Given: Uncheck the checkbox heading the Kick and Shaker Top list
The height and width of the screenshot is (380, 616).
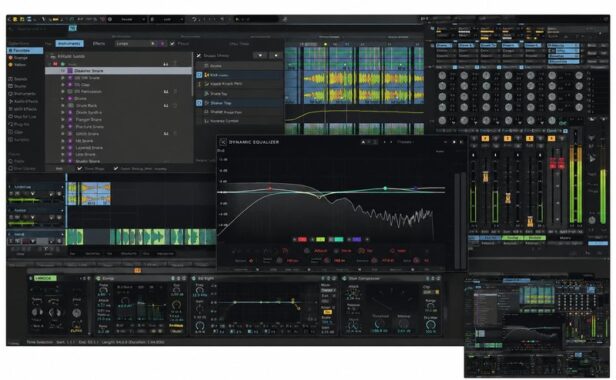Looking at the screenshot, I should tap(199, 56).
